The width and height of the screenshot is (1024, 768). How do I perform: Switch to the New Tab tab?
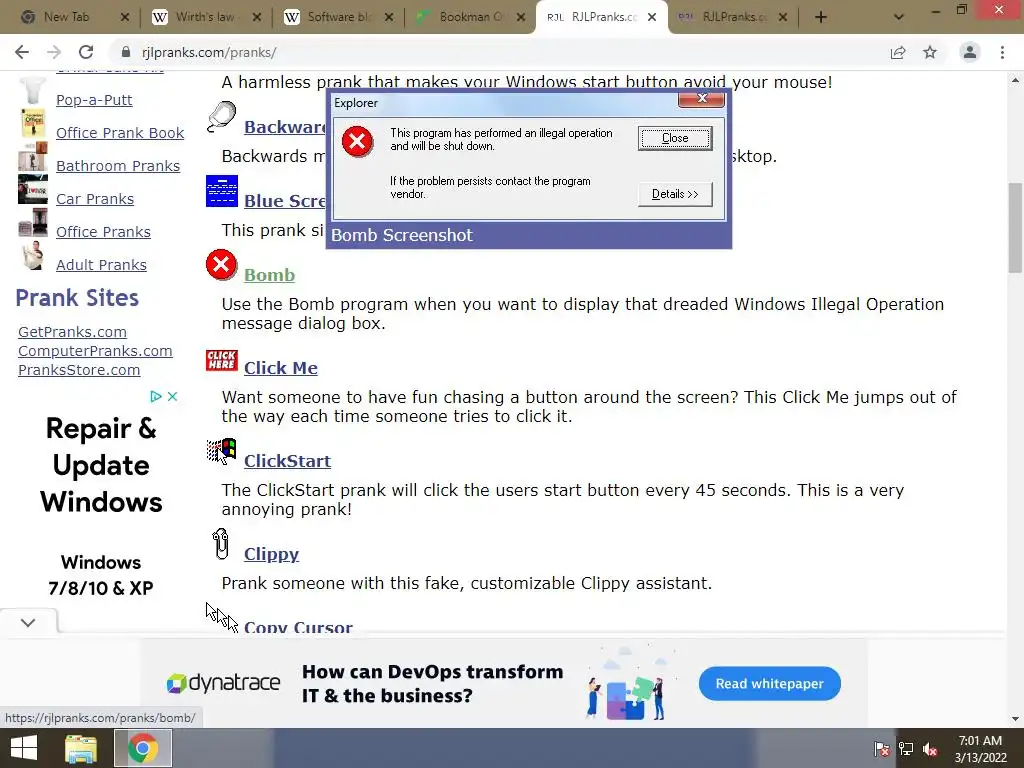(66, 17)
